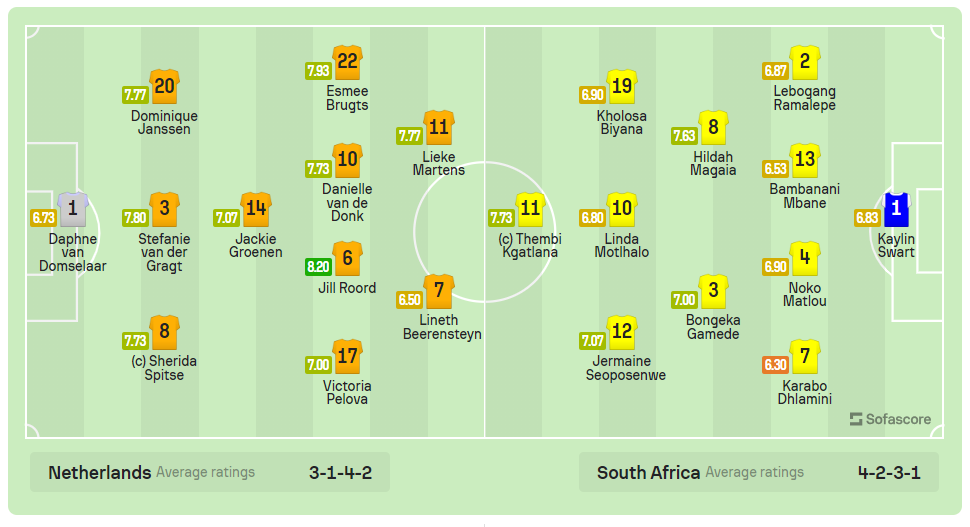Open Thembi Kgatlana's number 11 yellow shirt
This screenshot has height=527, width=970.
[530, 209]
